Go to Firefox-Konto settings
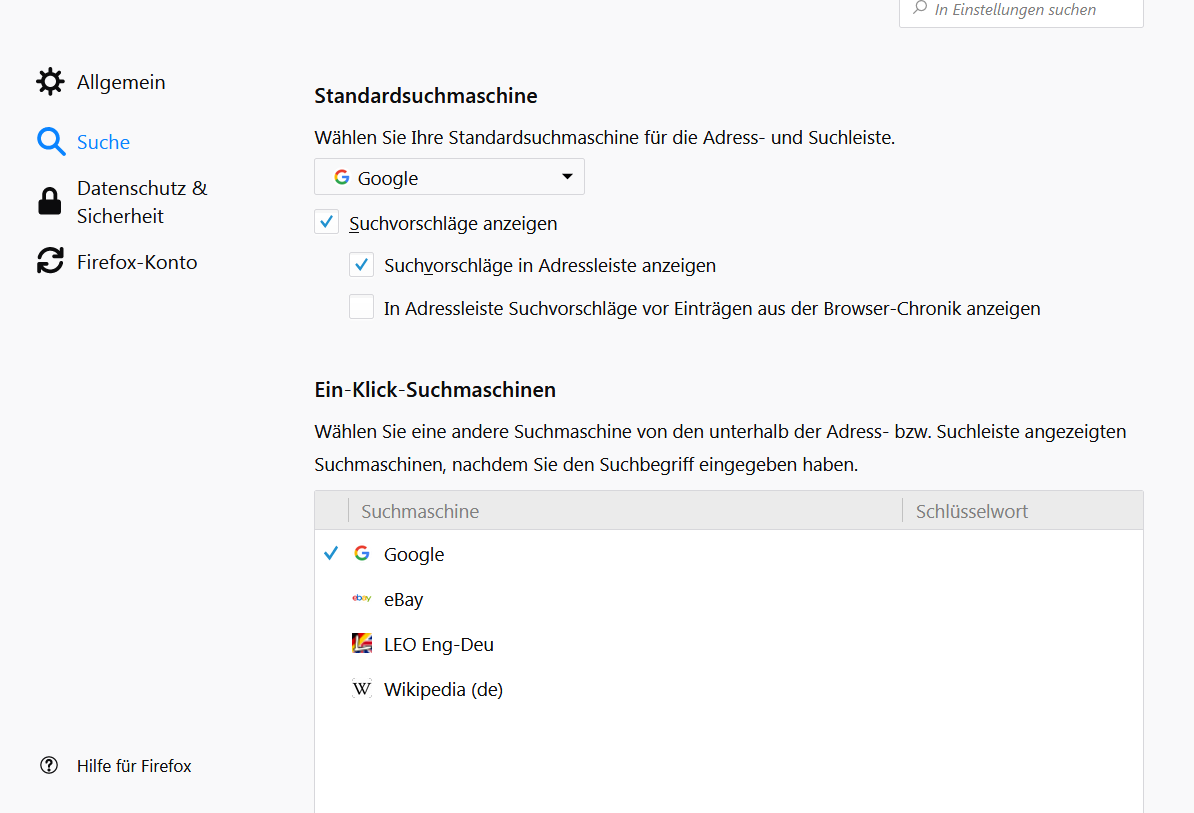 [137, 262]
